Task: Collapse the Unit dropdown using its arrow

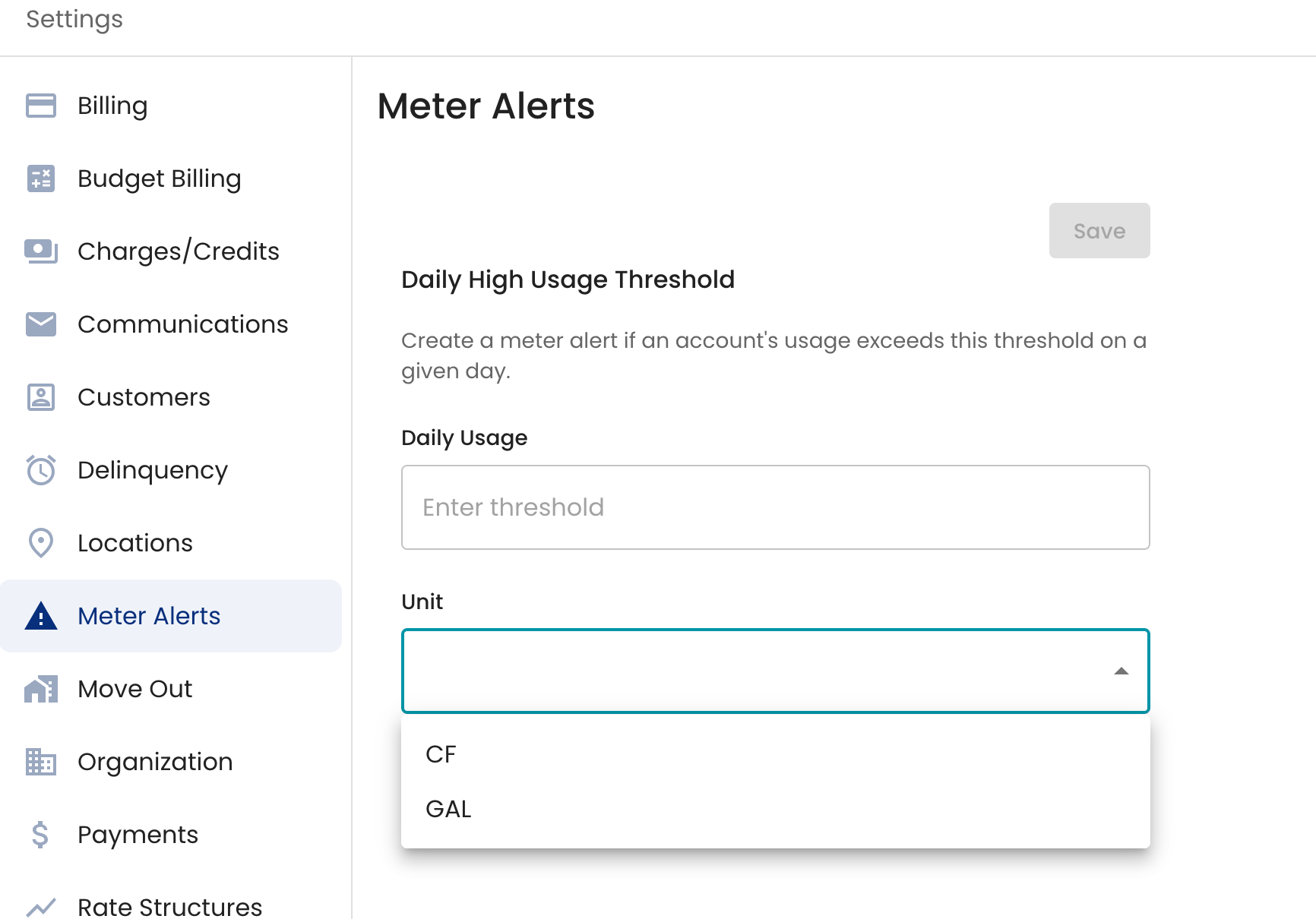Action: 1121,671
